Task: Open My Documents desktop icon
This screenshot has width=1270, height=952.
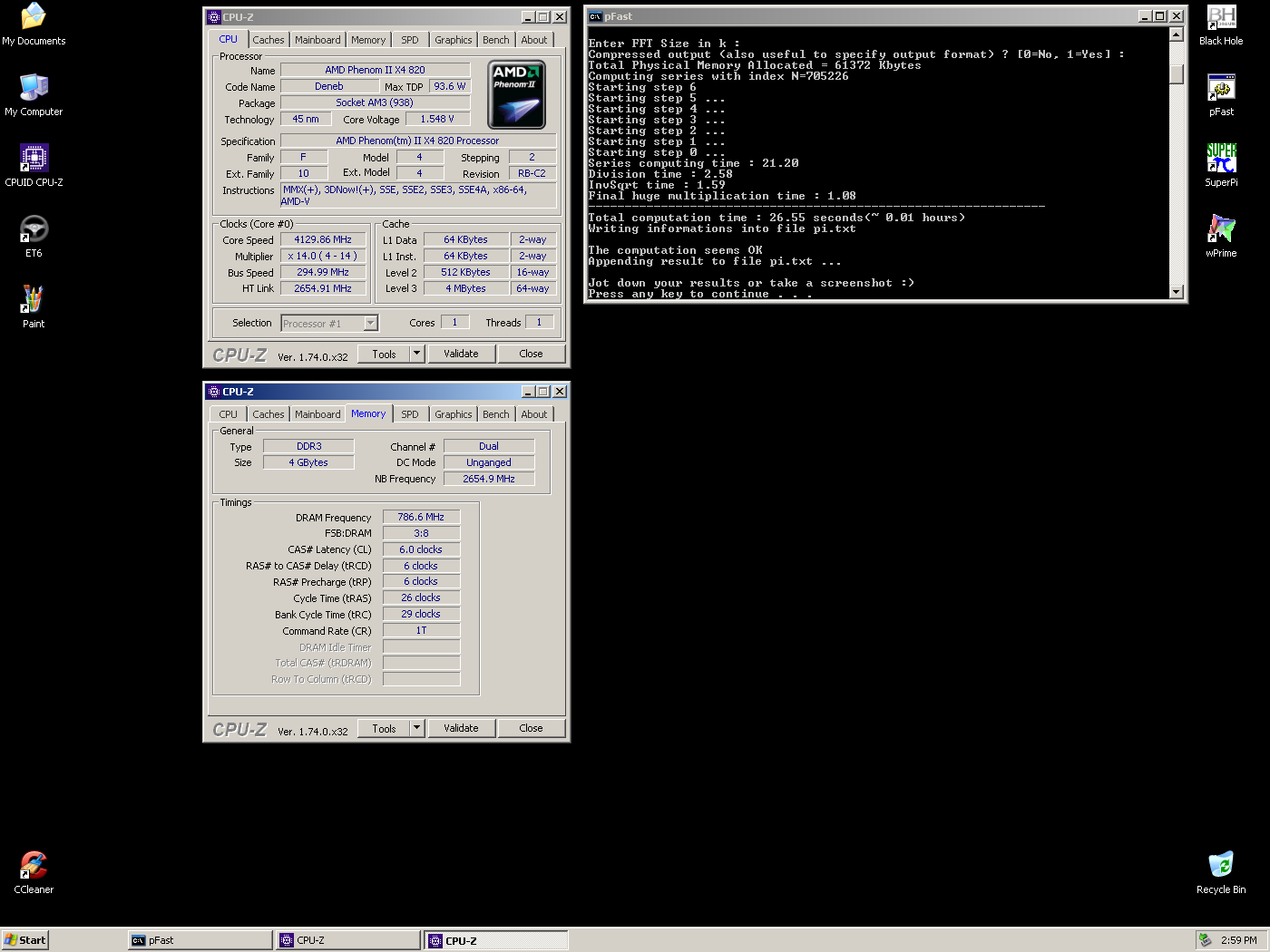Action: pyautogui.click(x=34, y=24)
